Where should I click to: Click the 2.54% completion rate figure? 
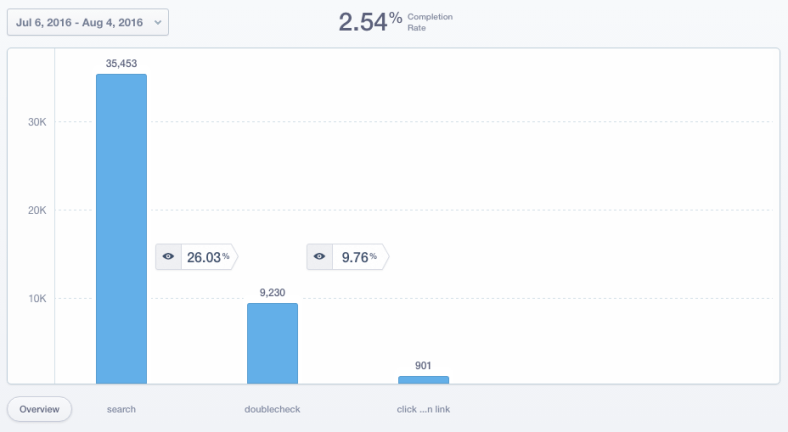click(368, 22)
